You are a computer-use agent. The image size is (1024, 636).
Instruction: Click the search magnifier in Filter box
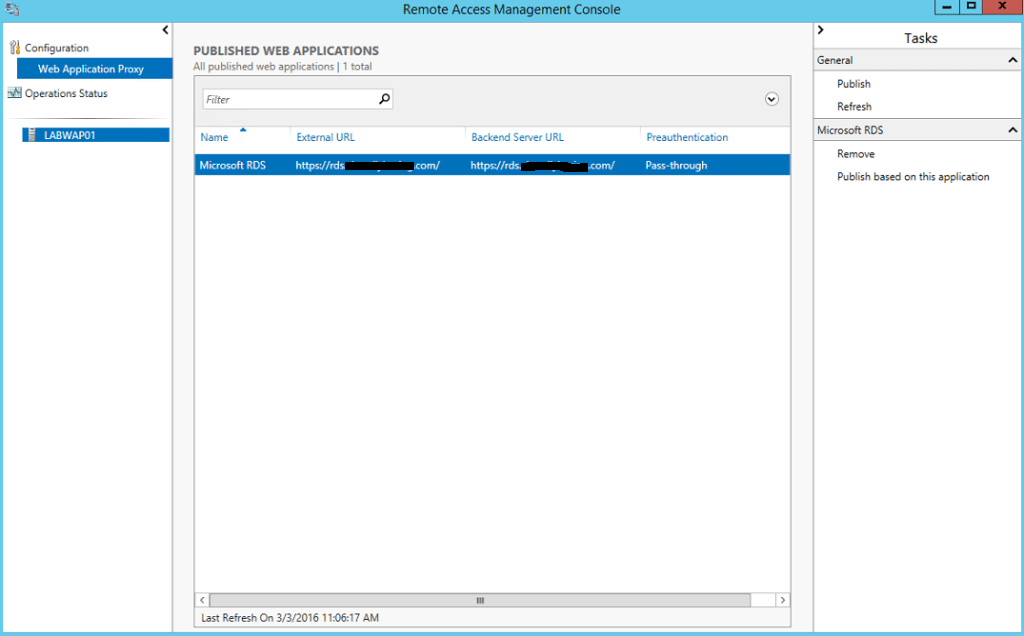(x=384, y=99)
